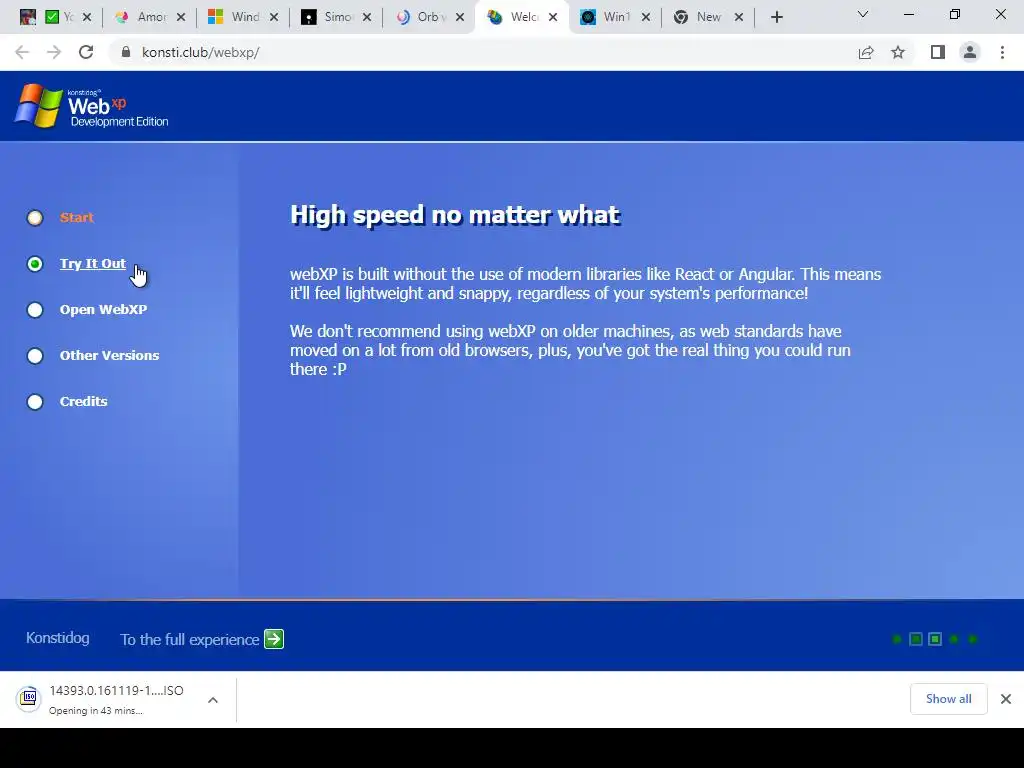The width and height of the screenshot is (1024, 768).
Task: Select the Start radio button
Action: [35, 217]
